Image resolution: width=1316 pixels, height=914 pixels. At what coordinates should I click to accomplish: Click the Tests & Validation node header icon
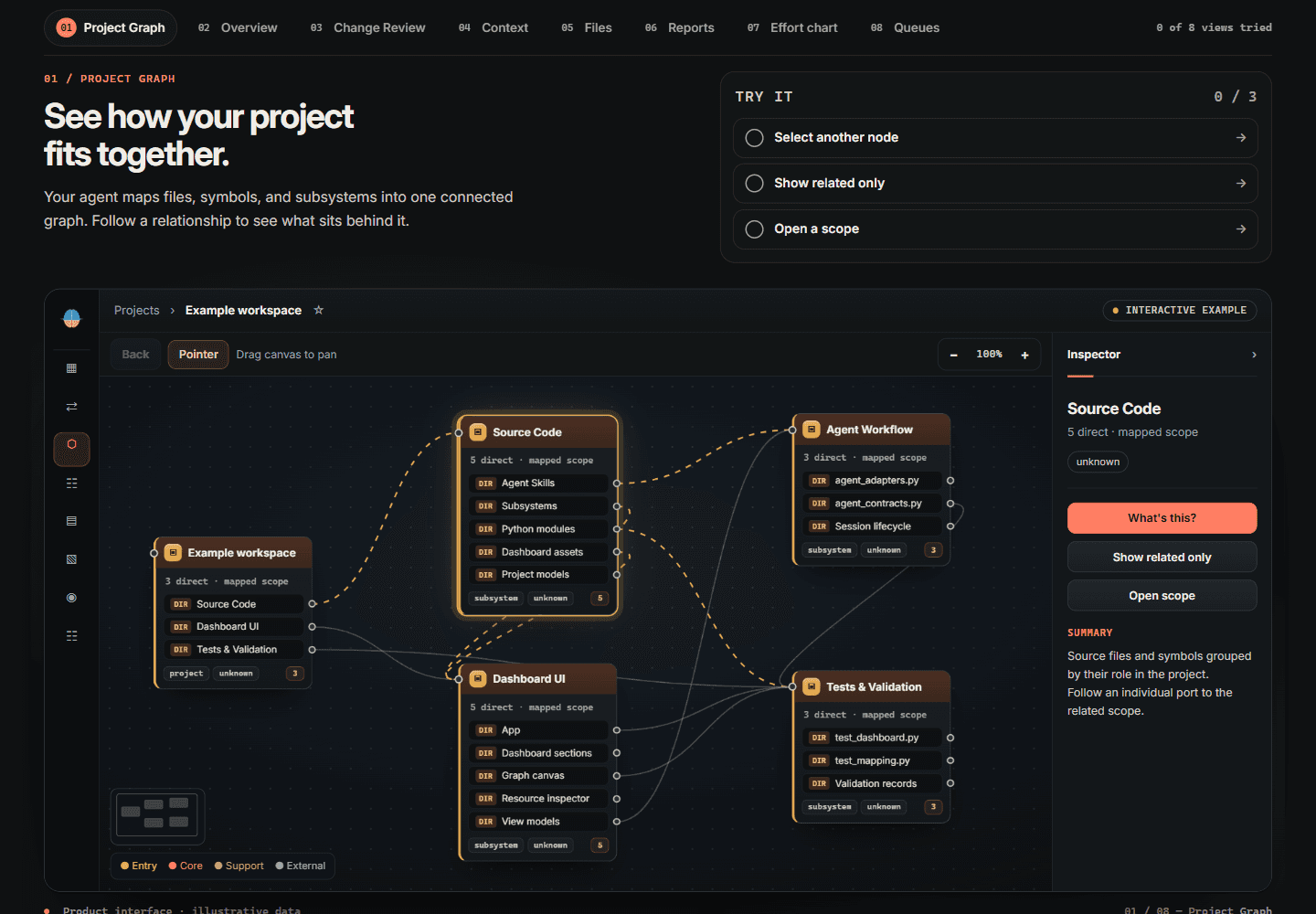[x=812, y=687]
